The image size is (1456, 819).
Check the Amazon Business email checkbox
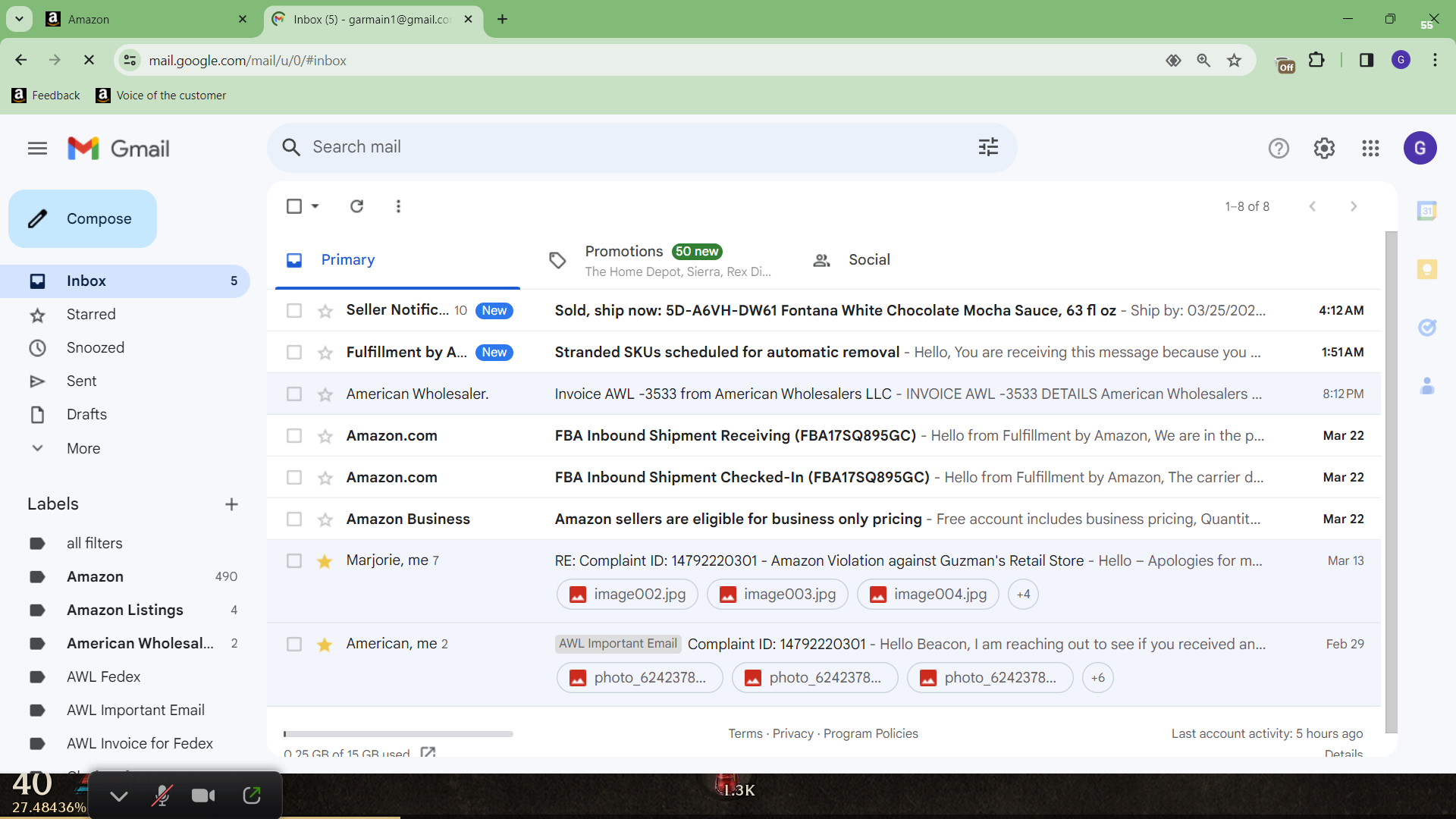click(294, 519)
